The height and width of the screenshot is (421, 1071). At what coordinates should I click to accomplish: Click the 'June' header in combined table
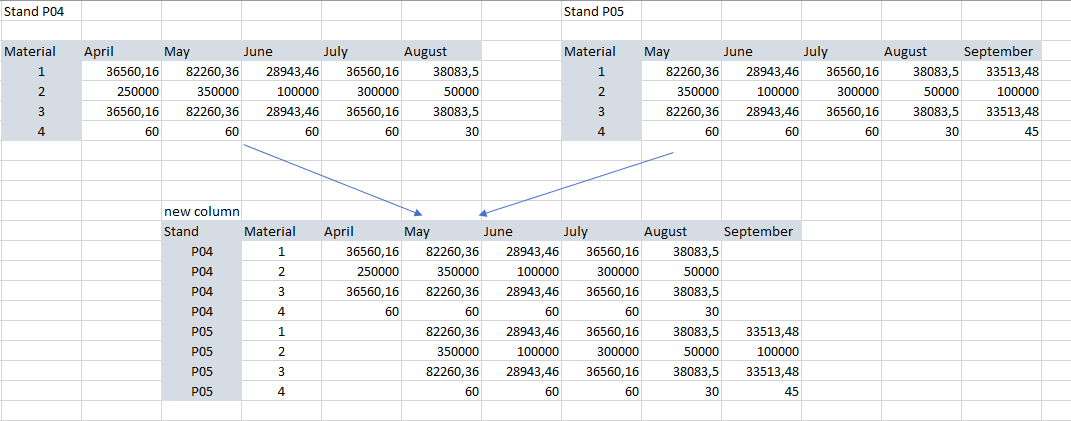[x=521, y=231]
